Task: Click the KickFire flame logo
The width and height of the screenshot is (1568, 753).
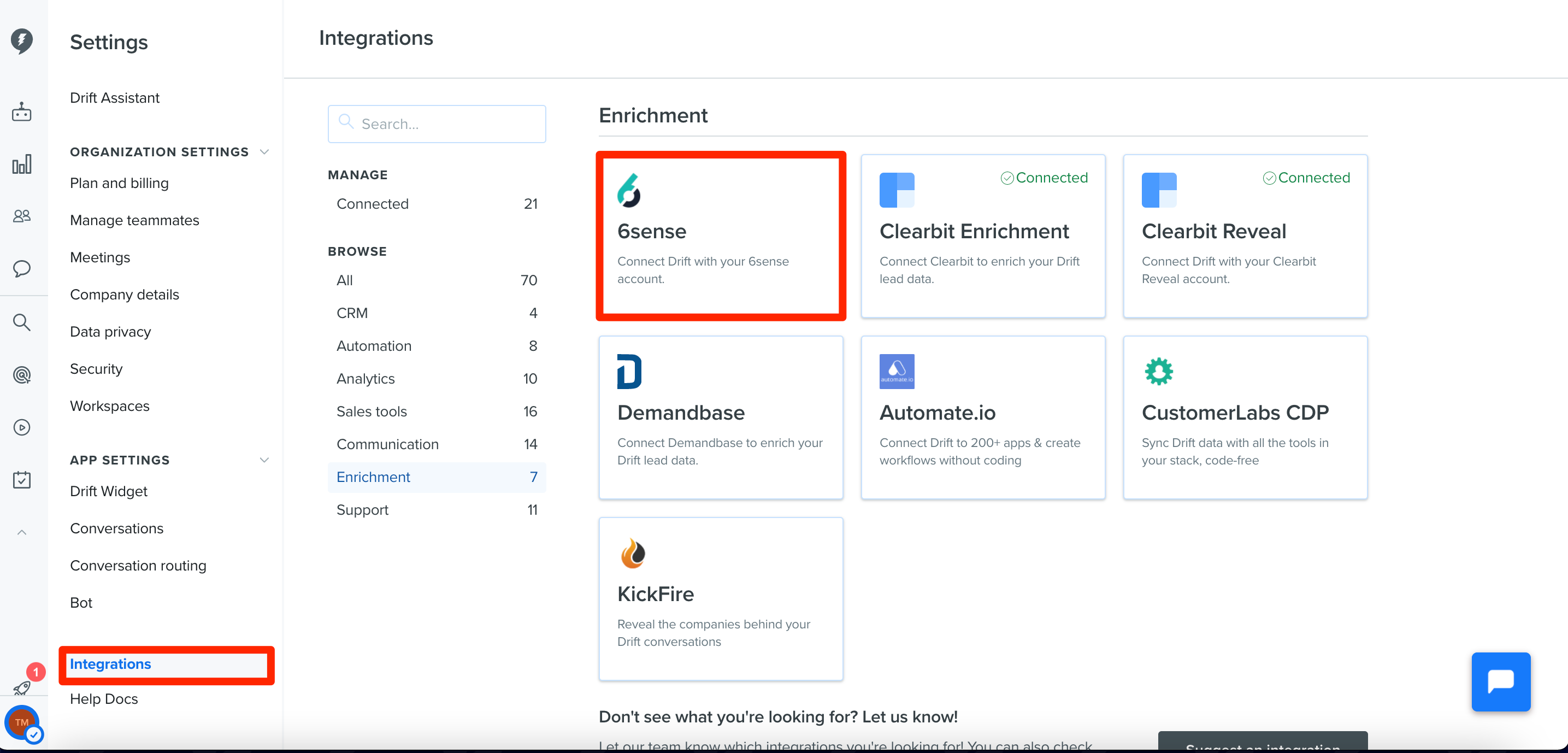Action: (633, 552)
